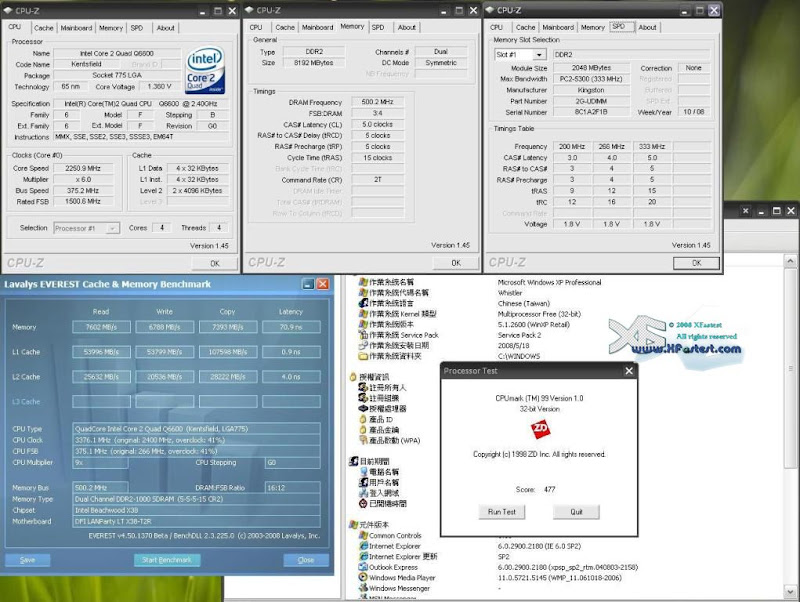Select the Windows Media Player entry icon

pyautogui.click(x=362, y=577)
